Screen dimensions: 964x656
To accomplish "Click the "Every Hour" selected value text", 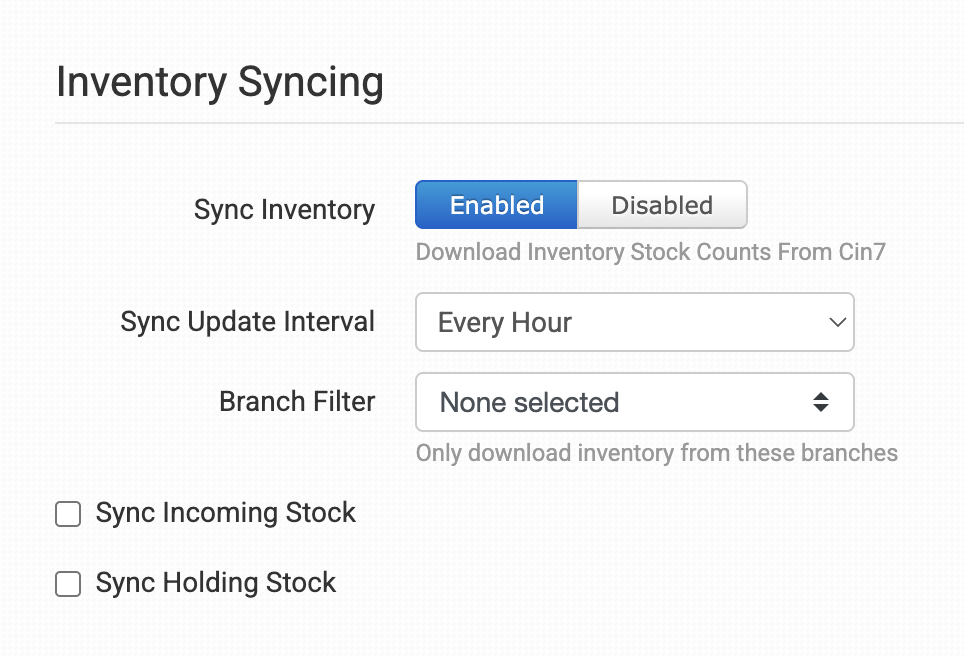I will pyautogui.click(x=505, y=323).
